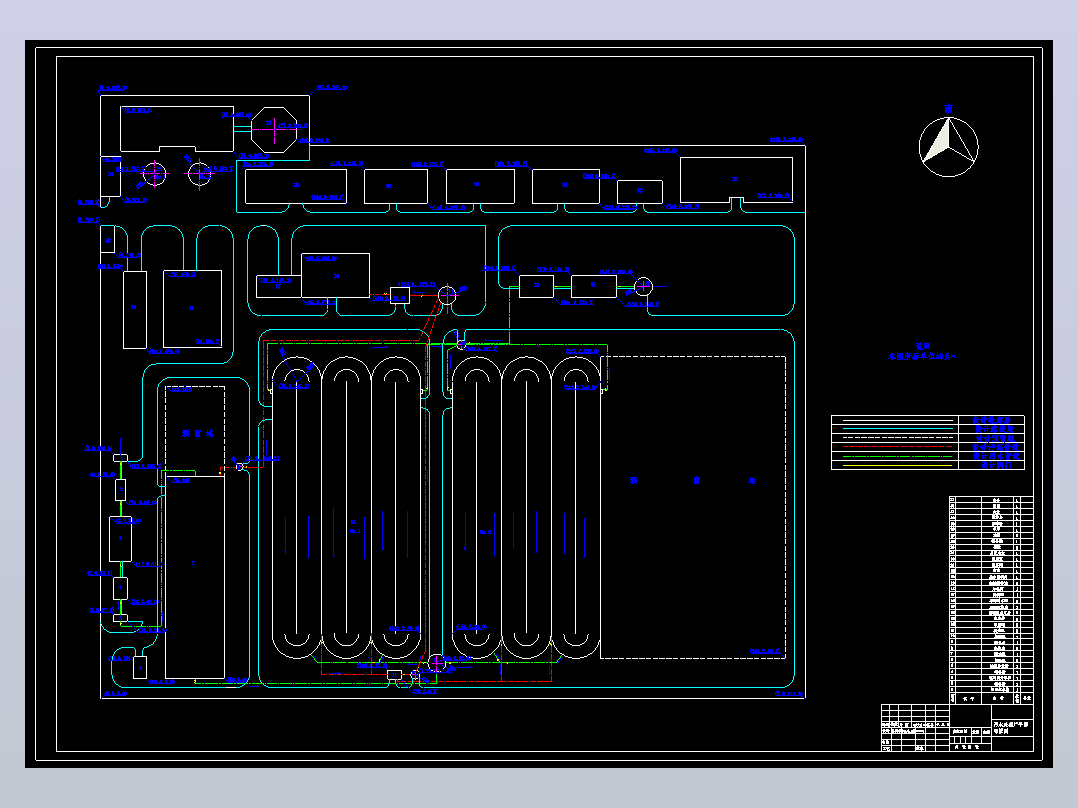Pick the red dash-dot line in legend
This screenshot has height=808, width=1078.
tap(898, 447)
